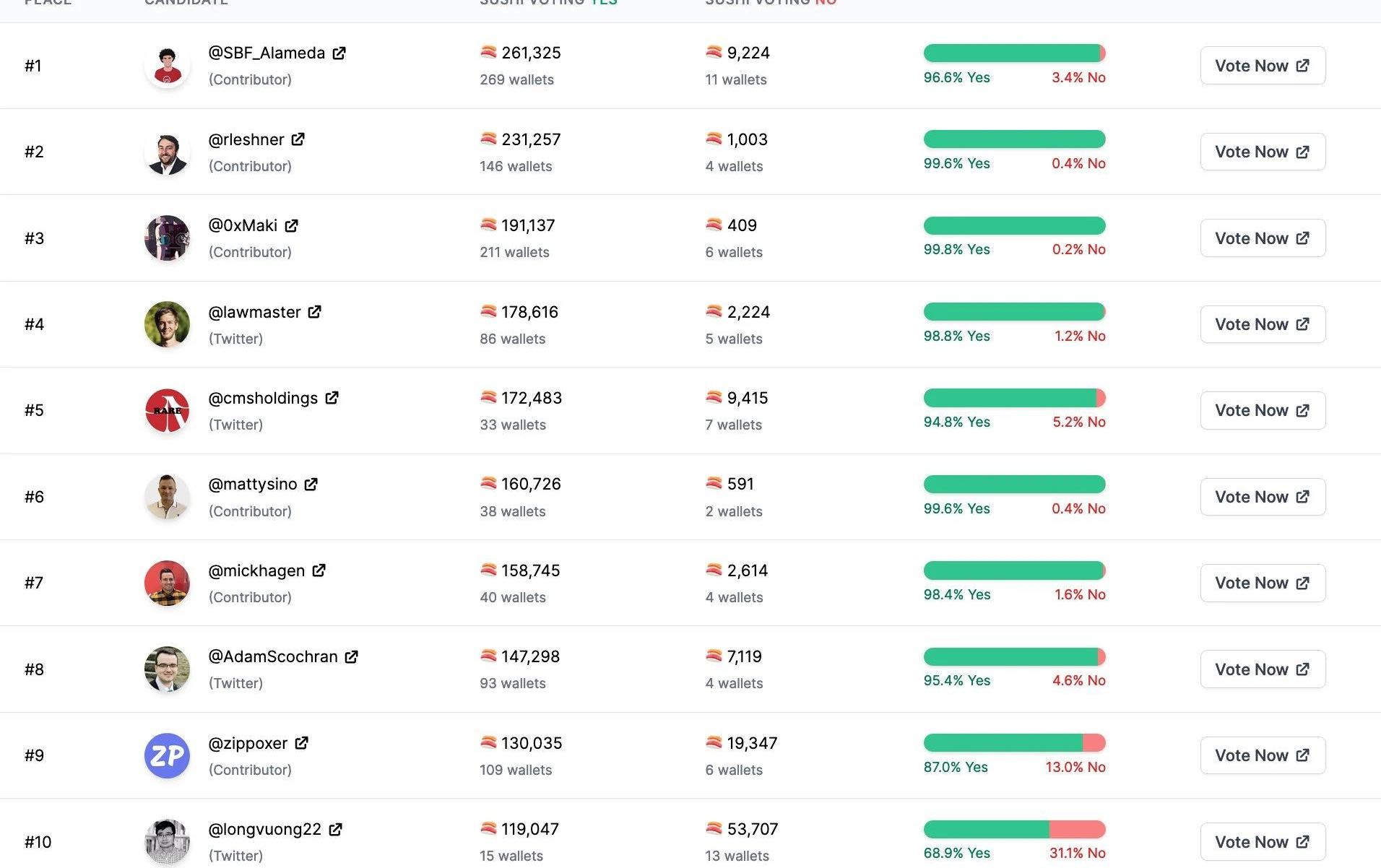Select the @lawmaster username link

[x=254, y=313]
